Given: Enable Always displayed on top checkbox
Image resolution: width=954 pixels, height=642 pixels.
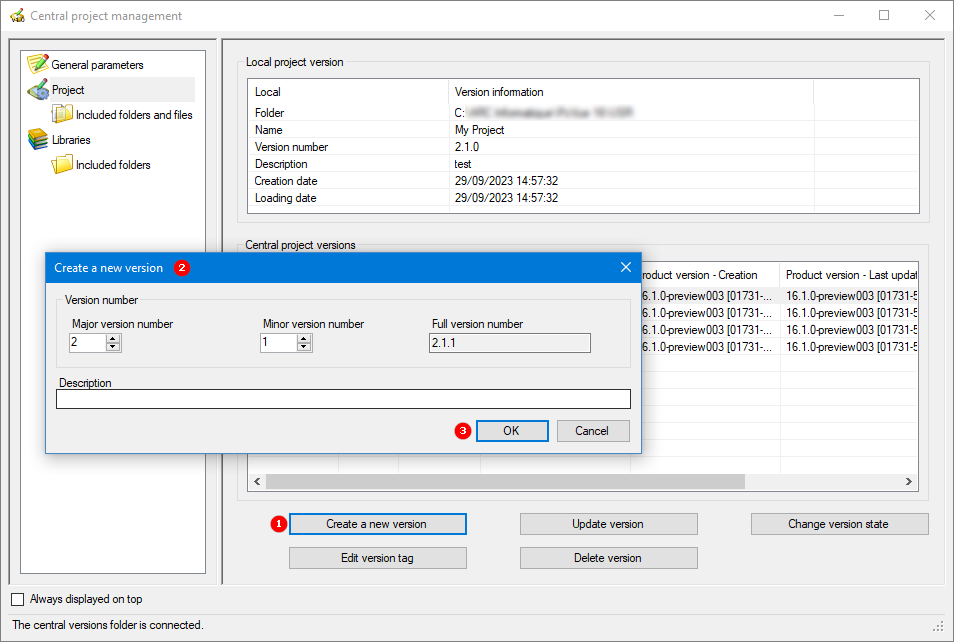Looking at the screenshot, I should (x=18, y=599).
